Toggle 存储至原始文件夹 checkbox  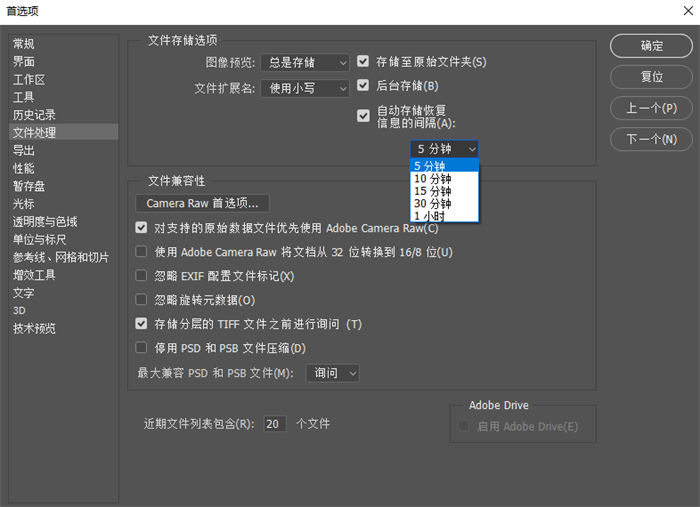pyautogui.click(x=363, y=62)
